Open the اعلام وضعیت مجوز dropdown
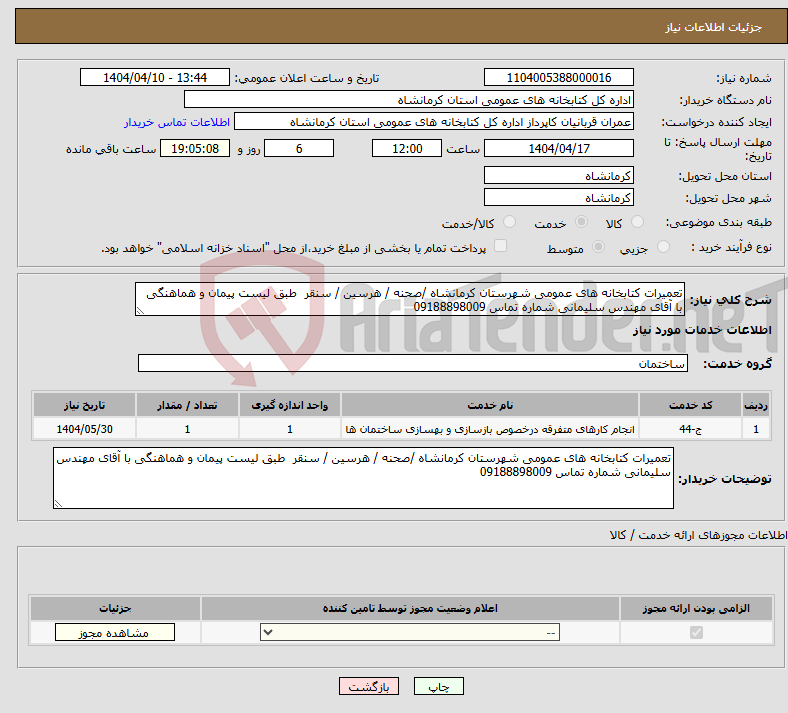Screen dimensions: 788x713 click(410, 632)
